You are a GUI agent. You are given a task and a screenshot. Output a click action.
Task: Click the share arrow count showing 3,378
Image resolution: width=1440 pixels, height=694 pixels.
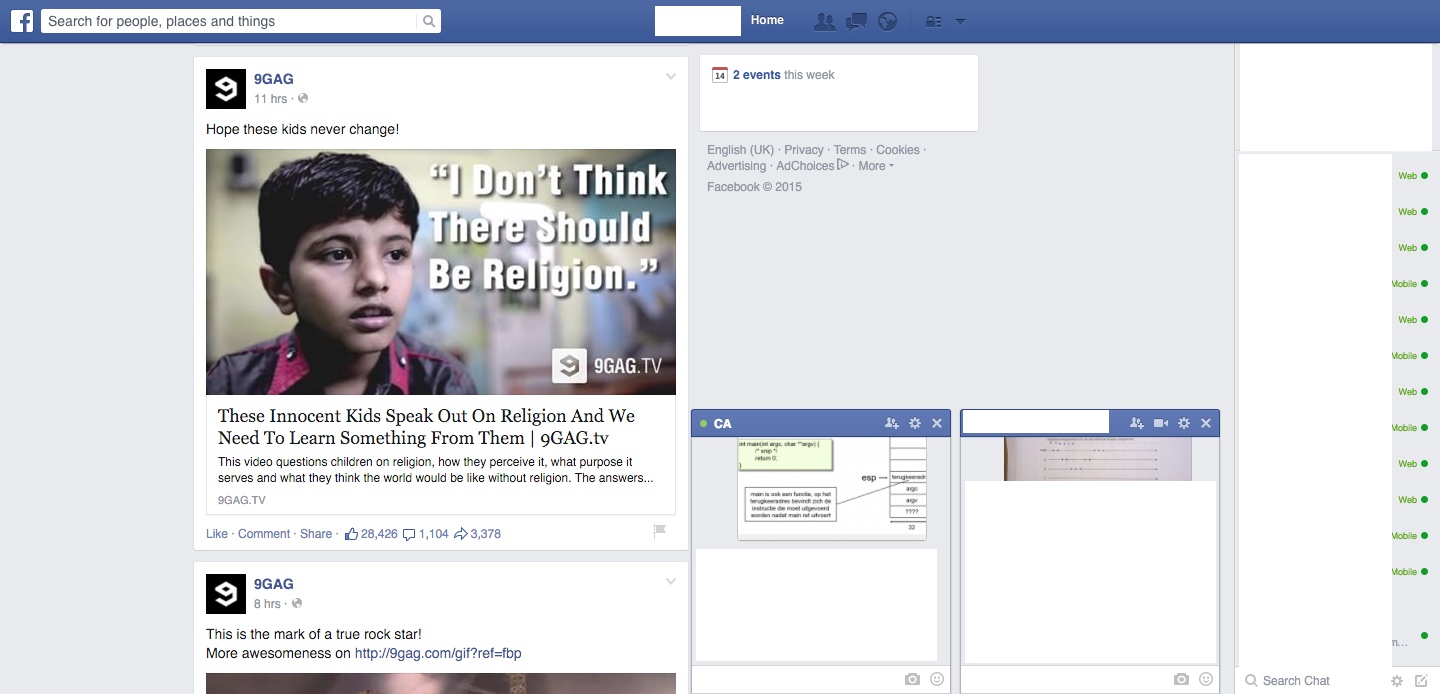click(477, 534)
